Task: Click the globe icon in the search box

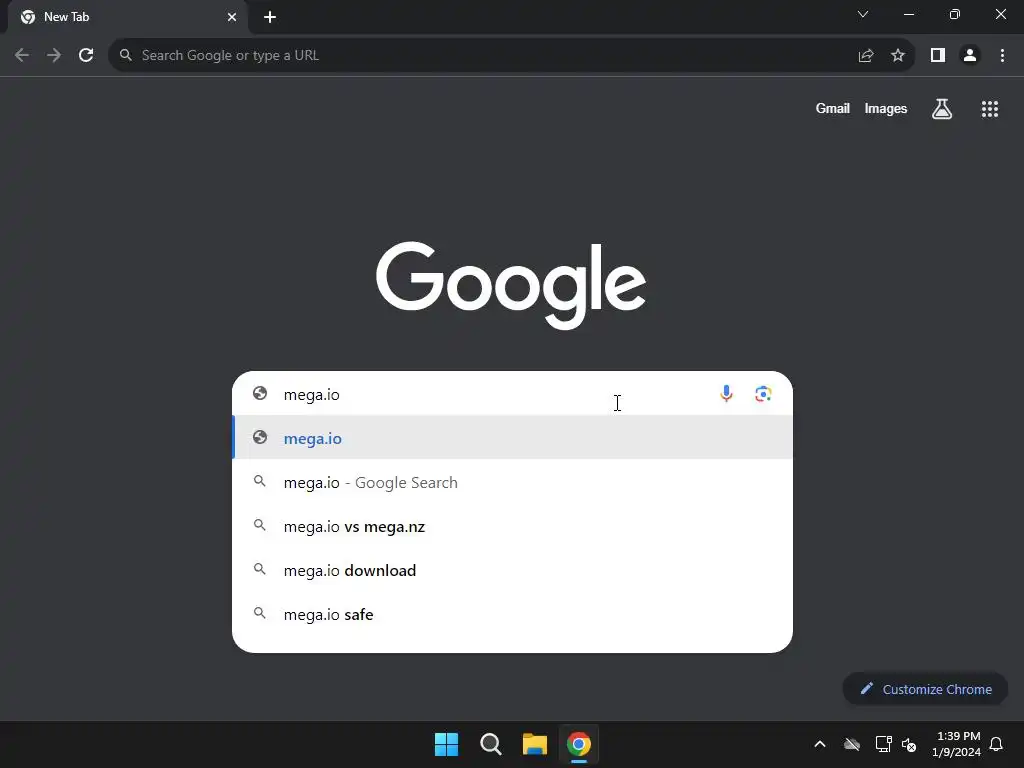Action: pyautogui.click(x=260, y=393)
